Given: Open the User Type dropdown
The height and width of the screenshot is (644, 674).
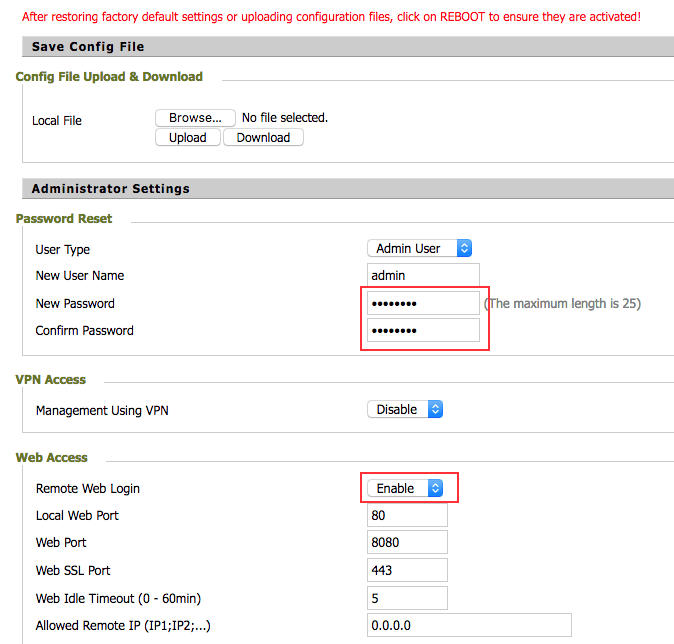Looking at the screenshot, I should (x=419, y=249).
